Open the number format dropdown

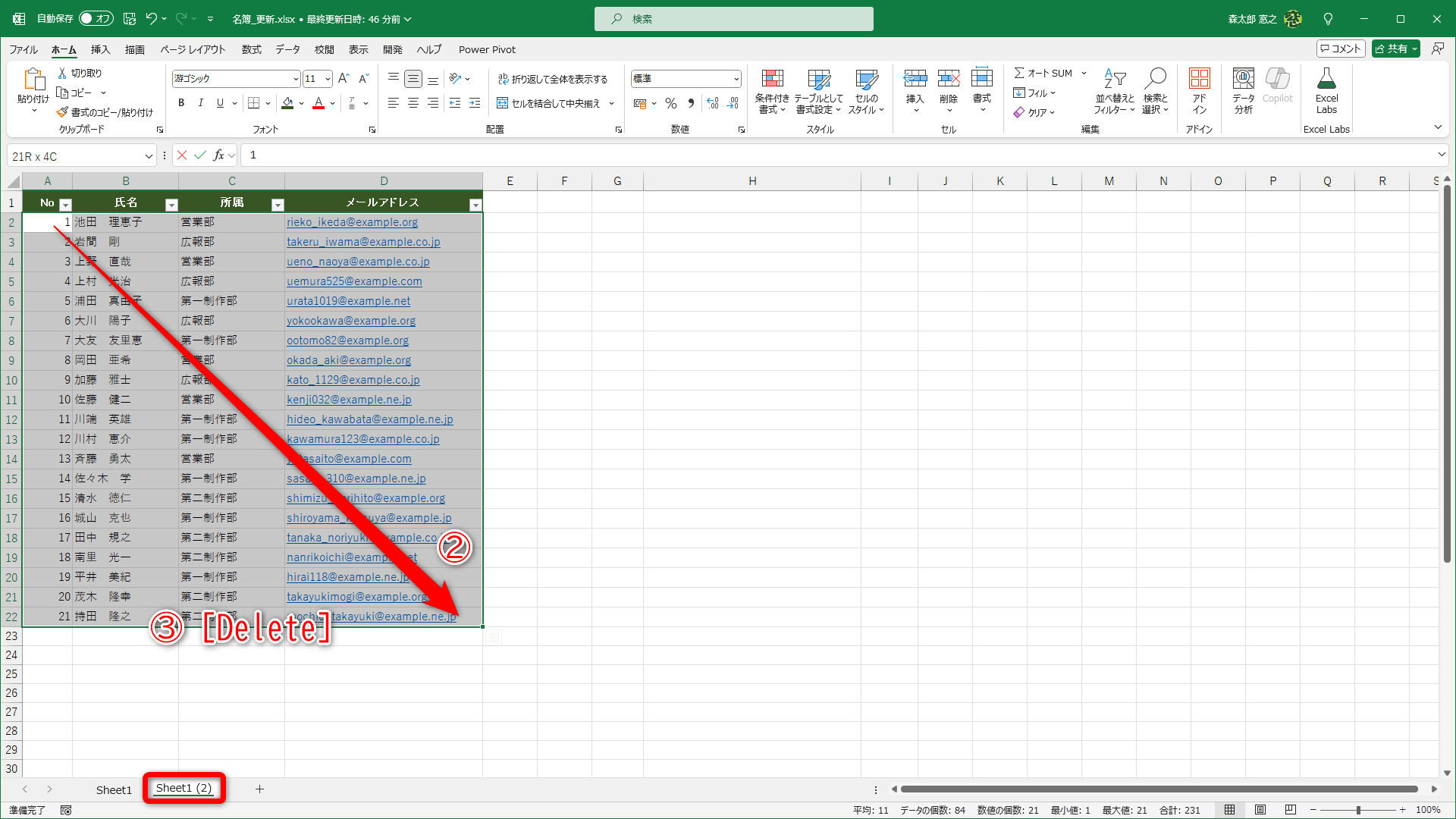tap(736, 79)
